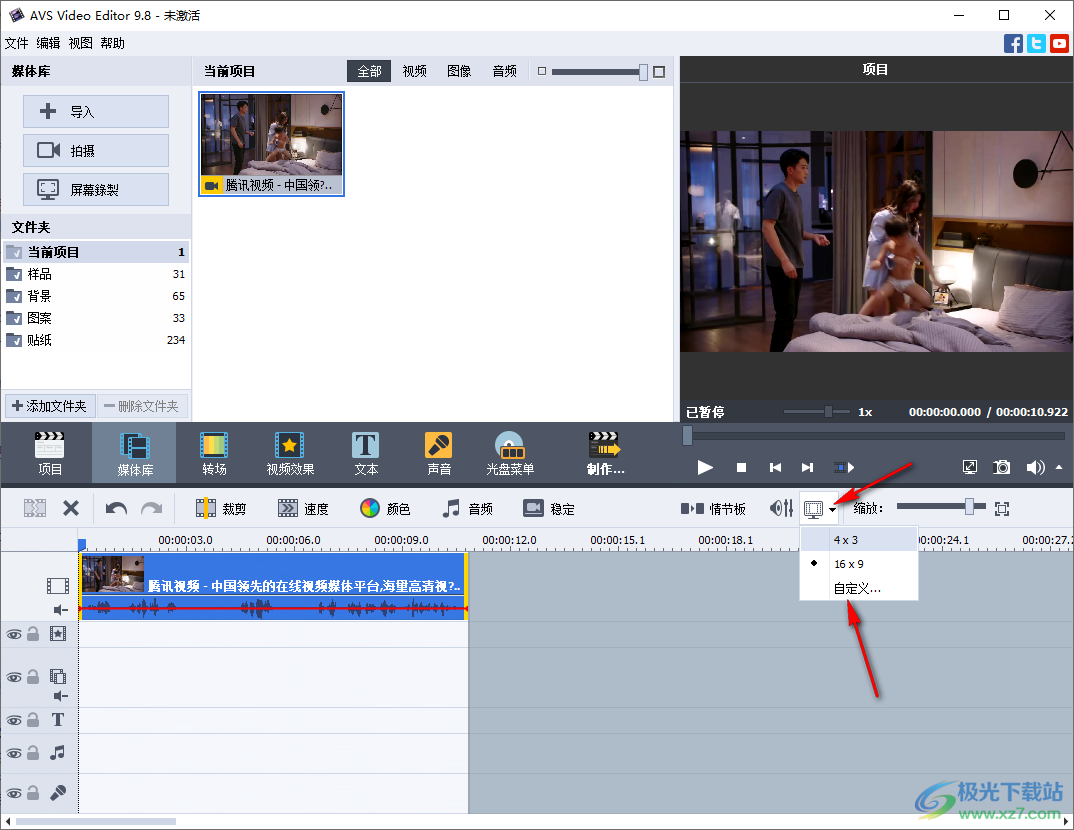Play the preview video
1074x830 pixels.
tap(705, 467)
